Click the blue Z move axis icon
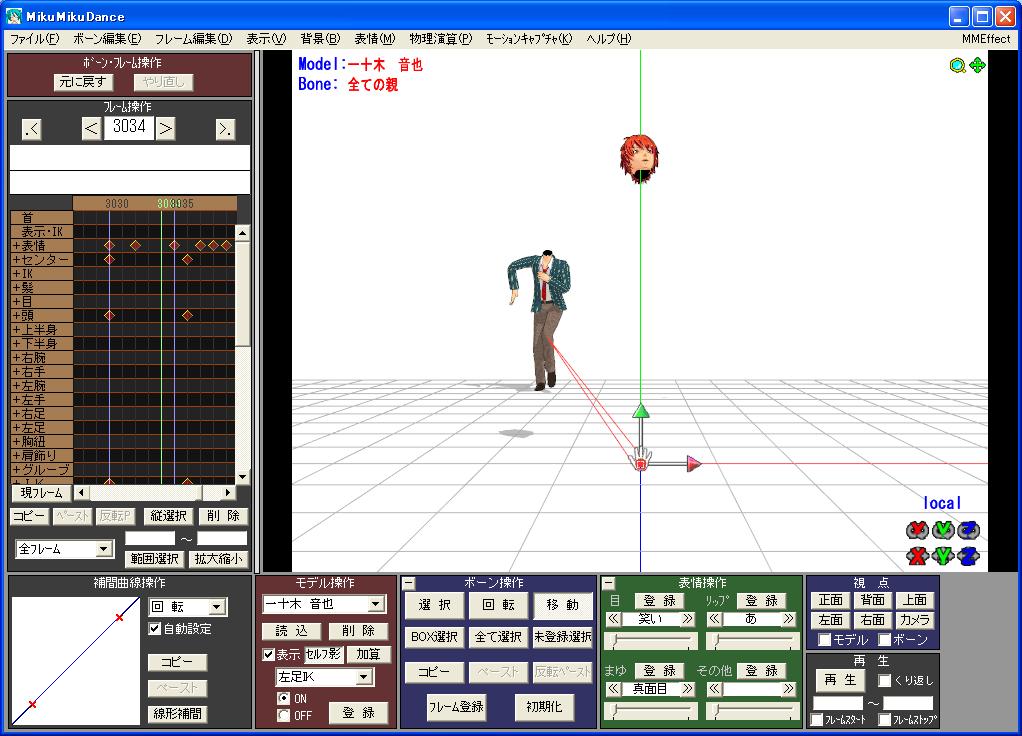This screenshot has width=1022, height=736. tap(969, 556)
